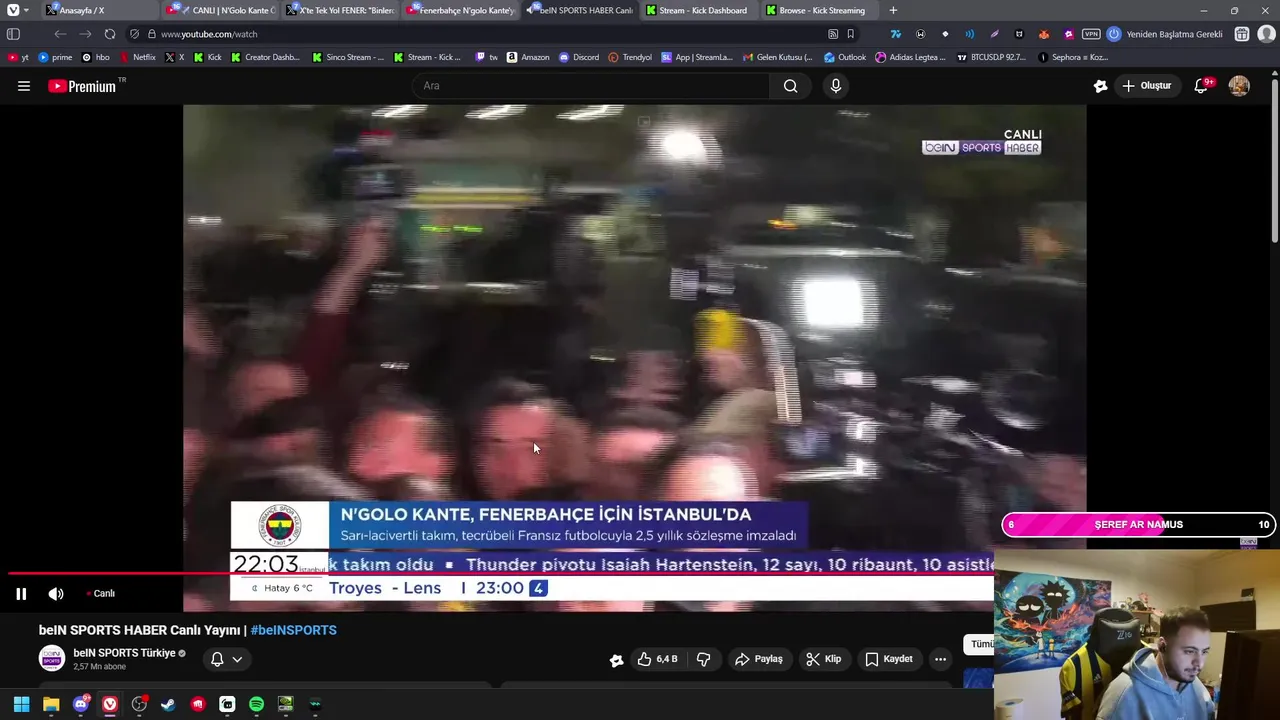Open the YouTube account avatar menu
Image resolution: width=1280 pixels, height=720 pixels.
[x=1239, y=86]
